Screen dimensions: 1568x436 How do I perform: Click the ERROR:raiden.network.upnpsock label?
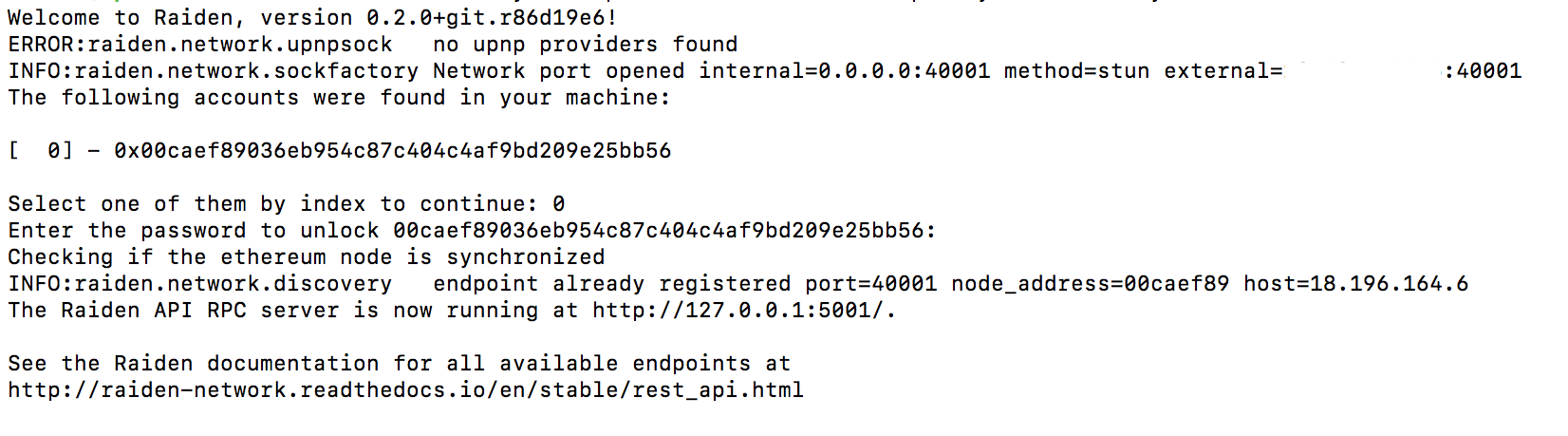[199, 44]
